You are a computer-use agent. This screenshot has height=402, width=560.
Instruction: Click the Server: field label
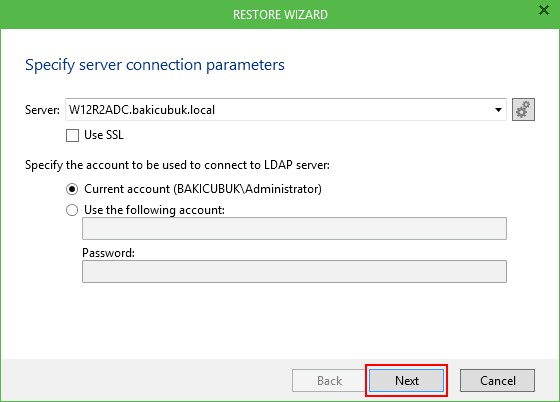[42, 110]
